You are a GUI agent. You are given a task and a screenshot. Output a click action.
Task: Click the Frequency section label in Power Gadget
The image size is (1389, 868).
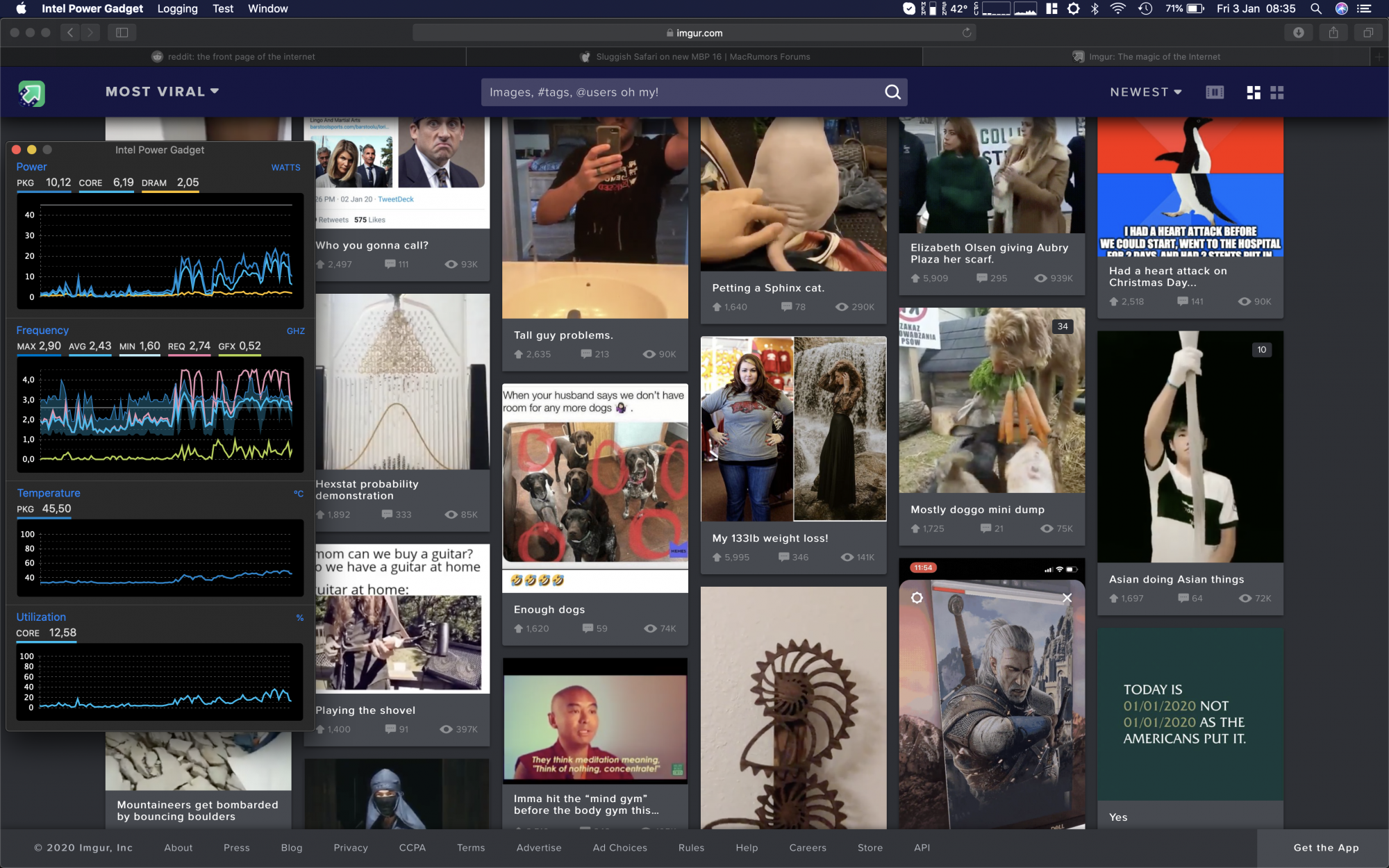(42, 331)
